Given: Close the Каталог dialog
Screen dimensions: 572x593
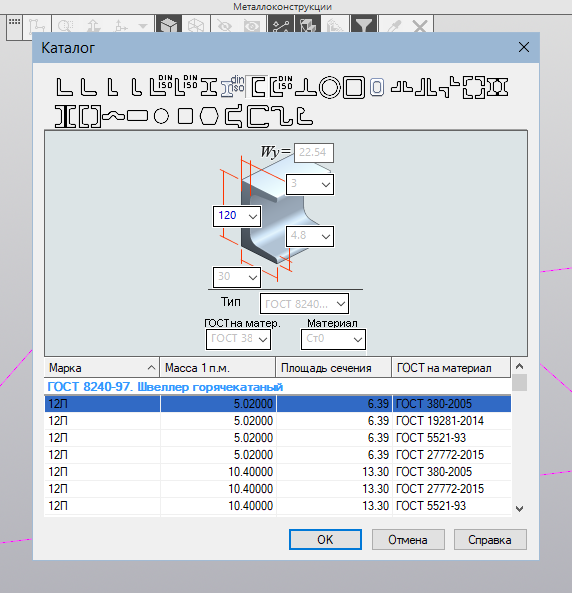Looking at the screenshot, I should click(x=524, y=47).
